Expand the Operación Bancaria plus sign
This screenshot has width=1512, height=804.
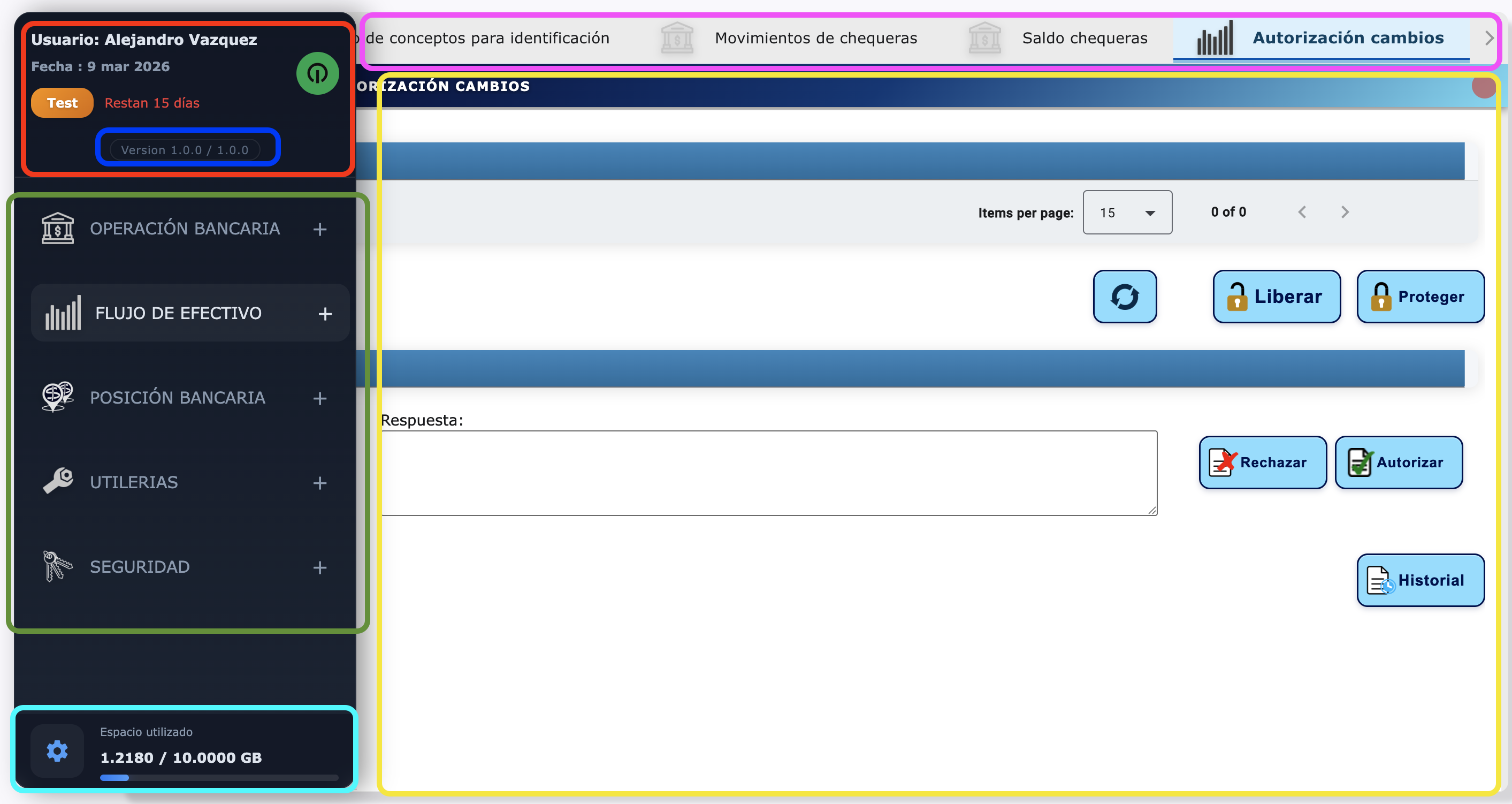[319, 229]
